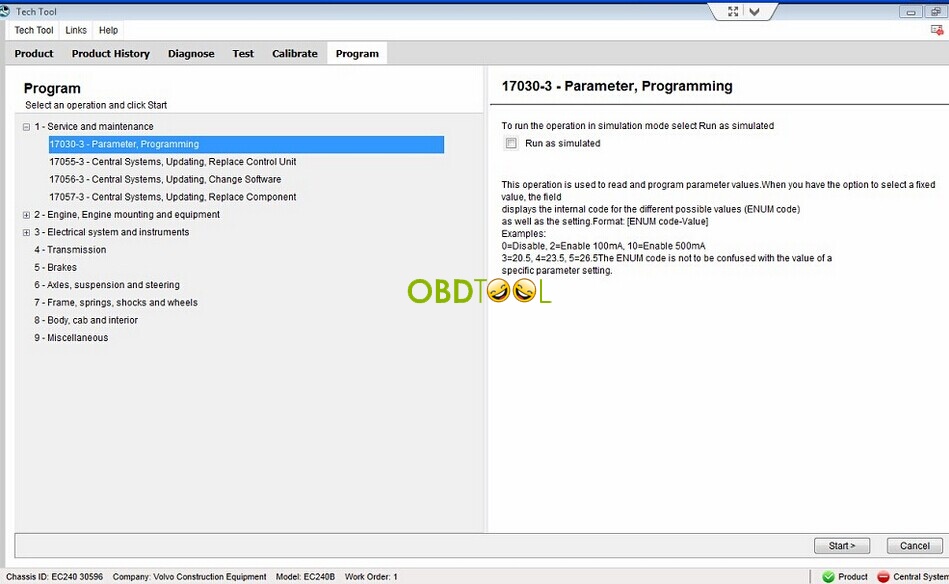
Task: Expand 2 - Engine, Engine mounting and equipment
Action: pyautogui.click(x=26, y=215)
